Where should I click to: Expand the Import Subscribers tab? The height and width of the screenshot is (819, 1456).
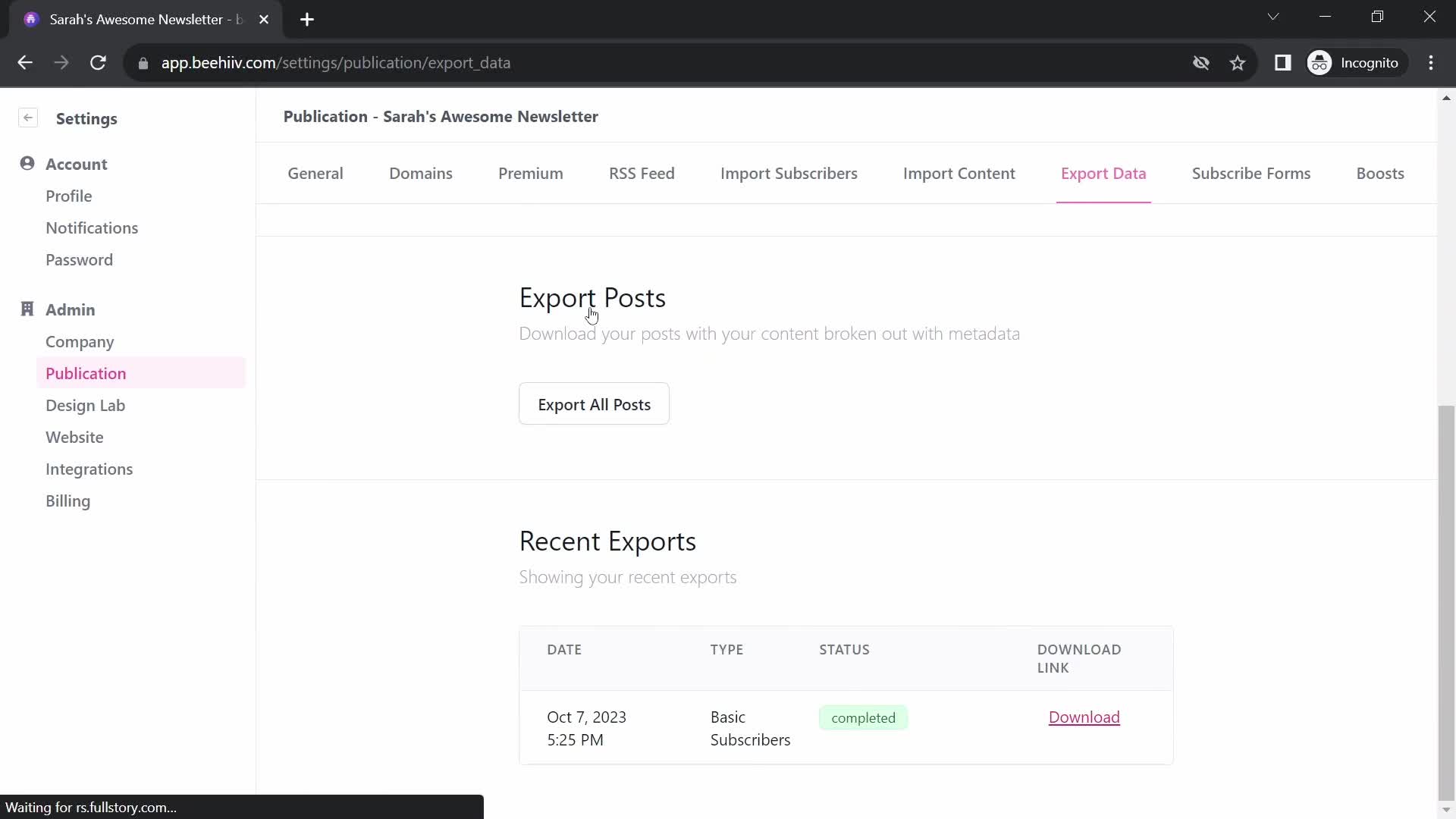click(789, 173)
